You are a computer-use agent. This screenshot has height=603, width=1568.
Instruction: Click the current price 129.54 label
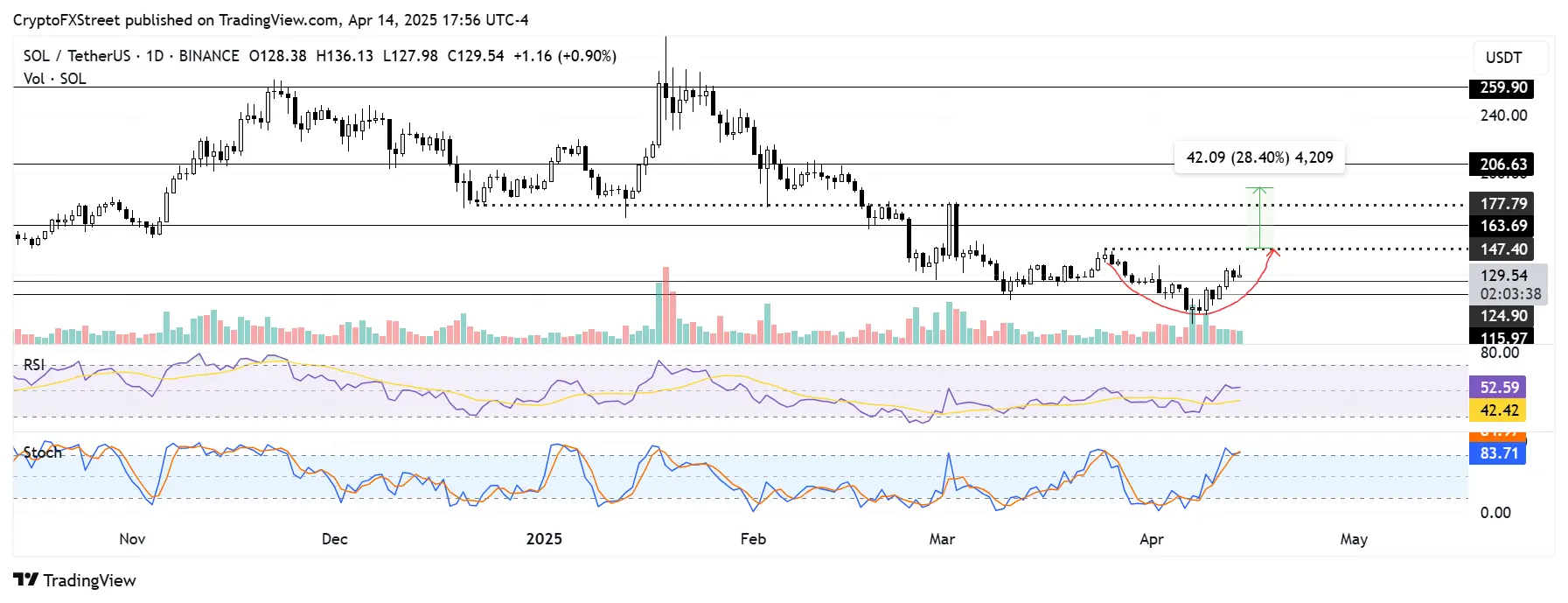coord(1502,276)
